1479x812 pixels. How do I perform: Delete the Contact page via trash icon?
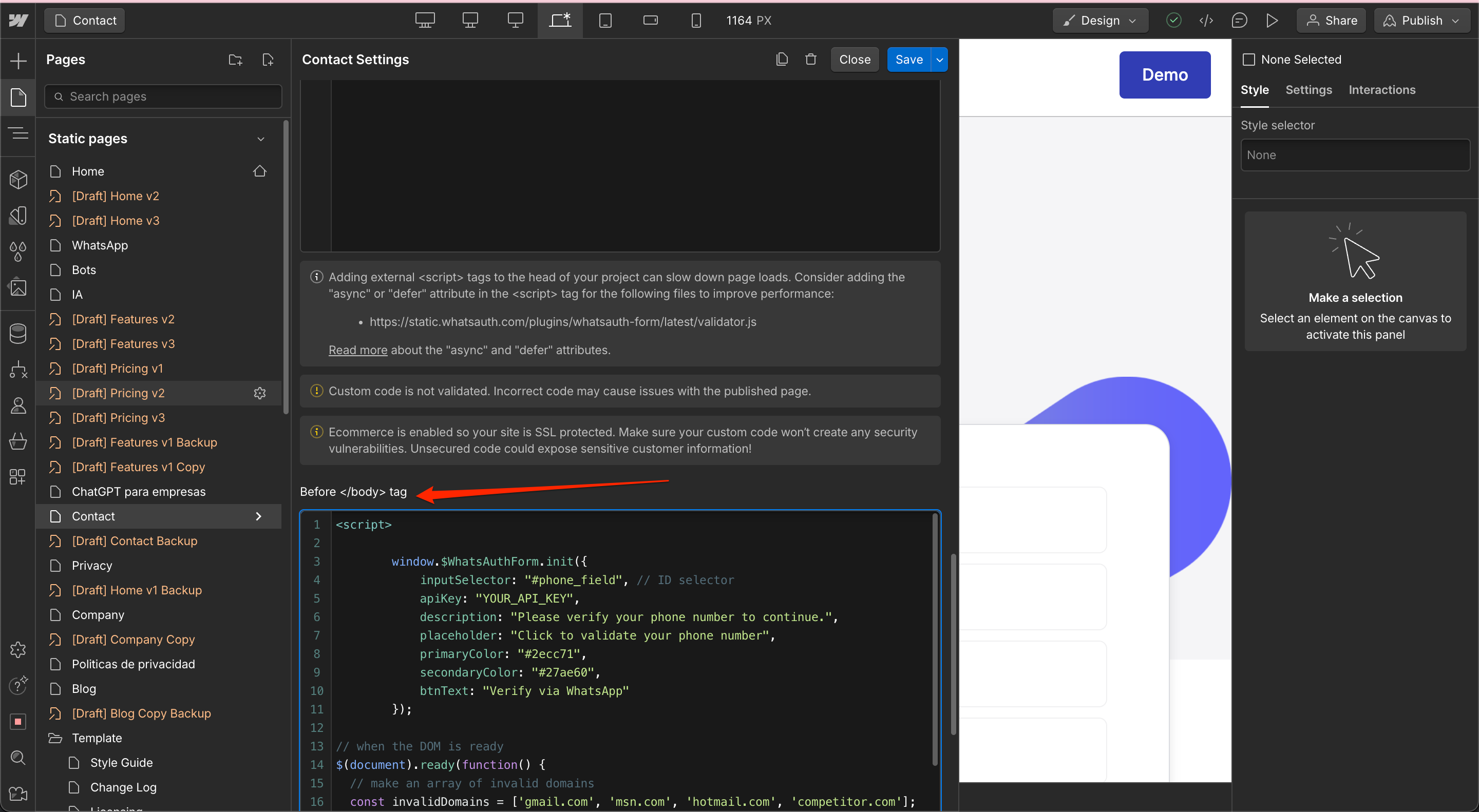pyautogui.click(x=811, y=59)
